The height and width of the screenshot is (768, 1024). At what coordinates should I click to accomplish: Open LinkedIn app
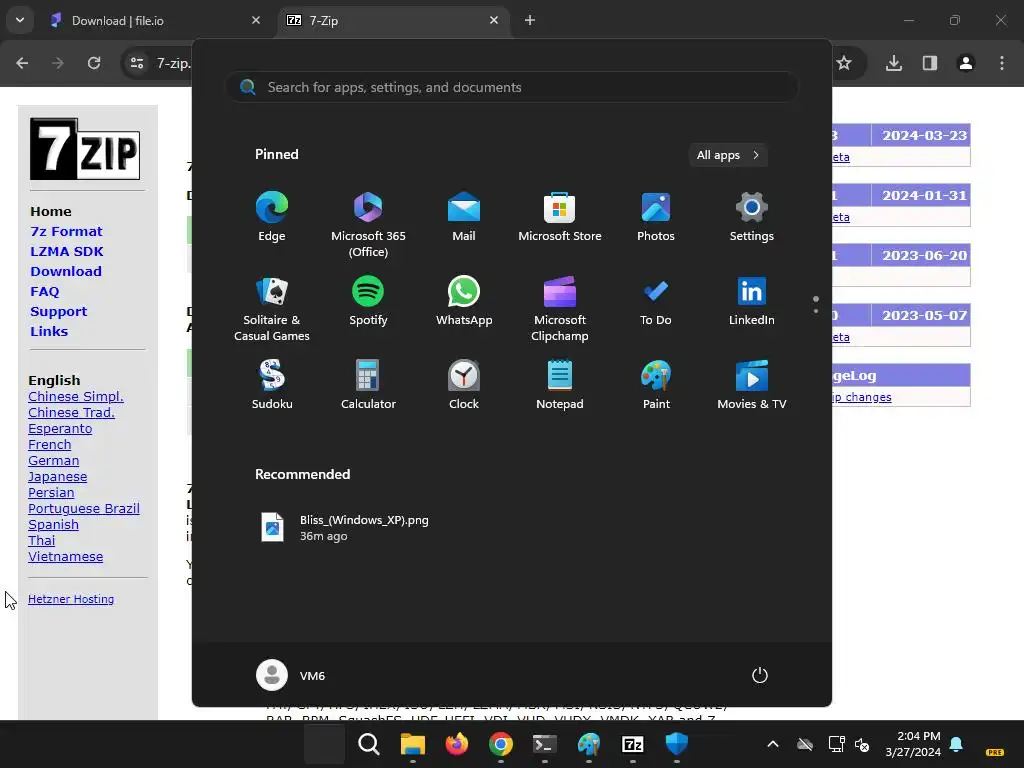point(752,302)
